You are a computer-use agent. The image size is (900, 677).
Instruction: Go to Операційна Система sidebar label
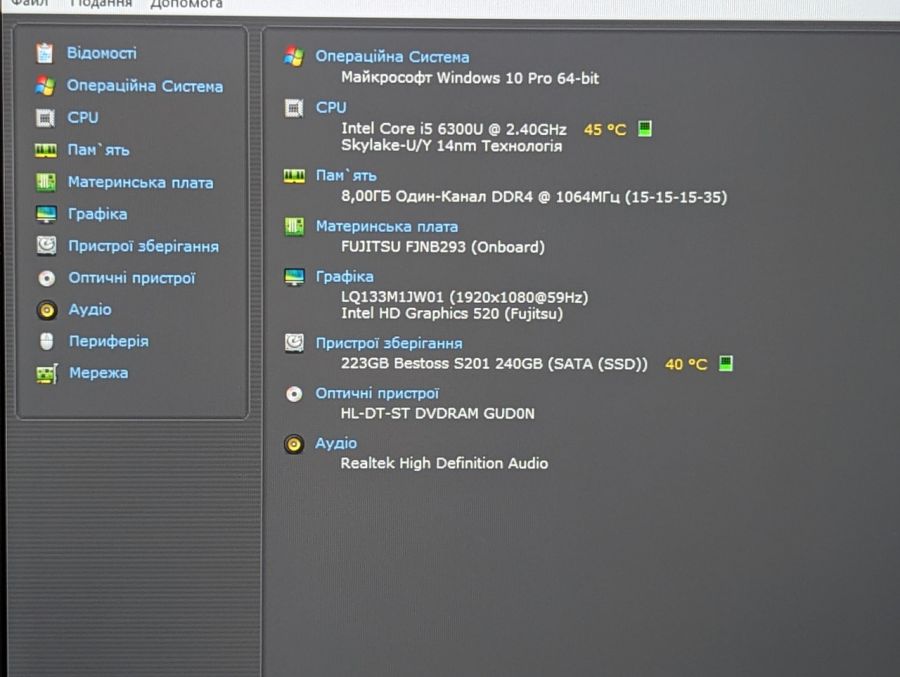tap(145, 86)
